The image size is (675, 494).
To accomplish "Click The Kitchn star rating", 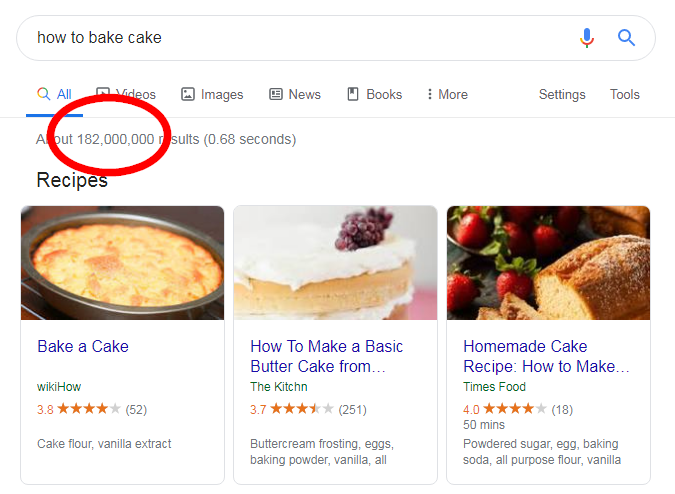I will [x=302, y=409].
